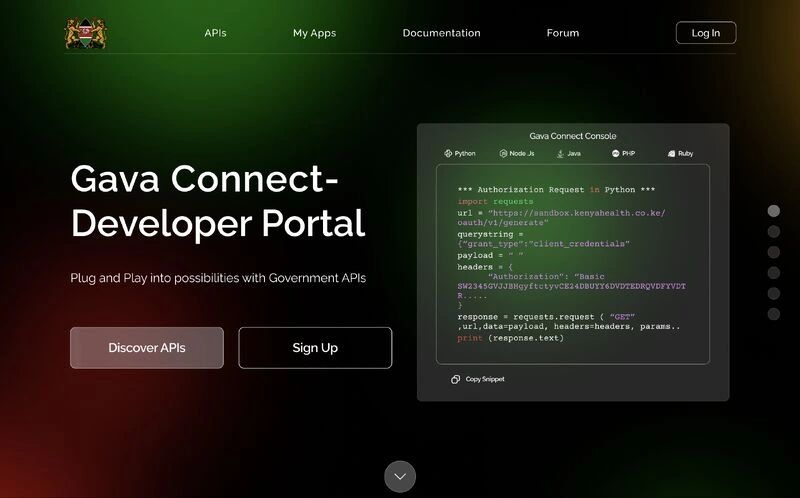Jump to the last slide indicator dot
This screenshot has width=800, height=498.
pyautogui.click(x=773, y=314)
